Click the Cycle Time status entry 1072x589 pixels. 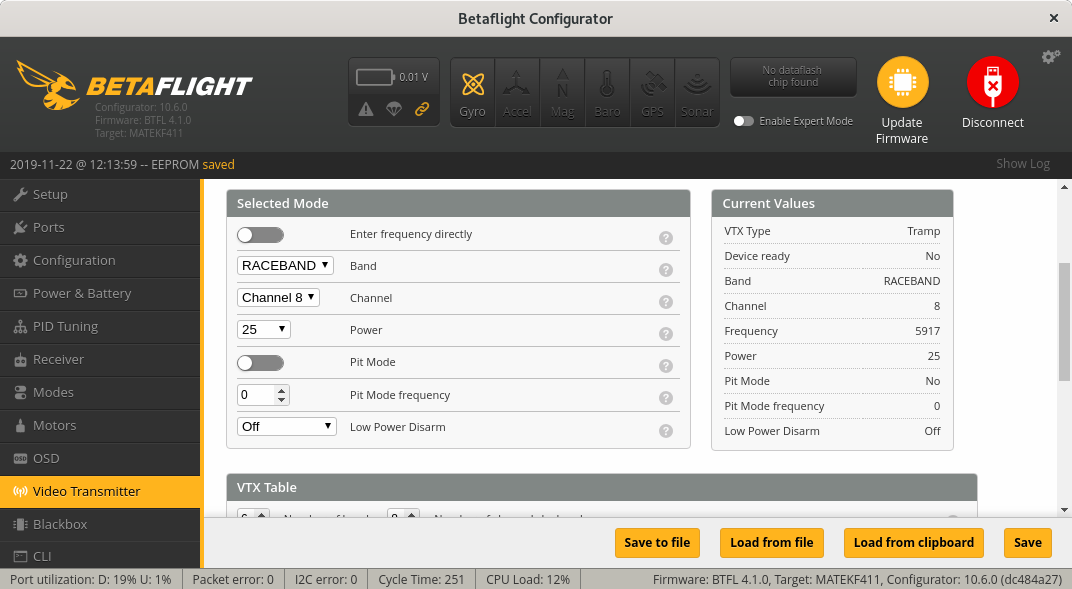[421, 579]
